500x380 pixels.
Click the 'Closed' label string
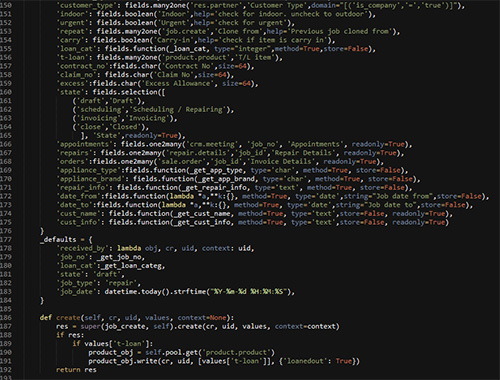(127, 127)
